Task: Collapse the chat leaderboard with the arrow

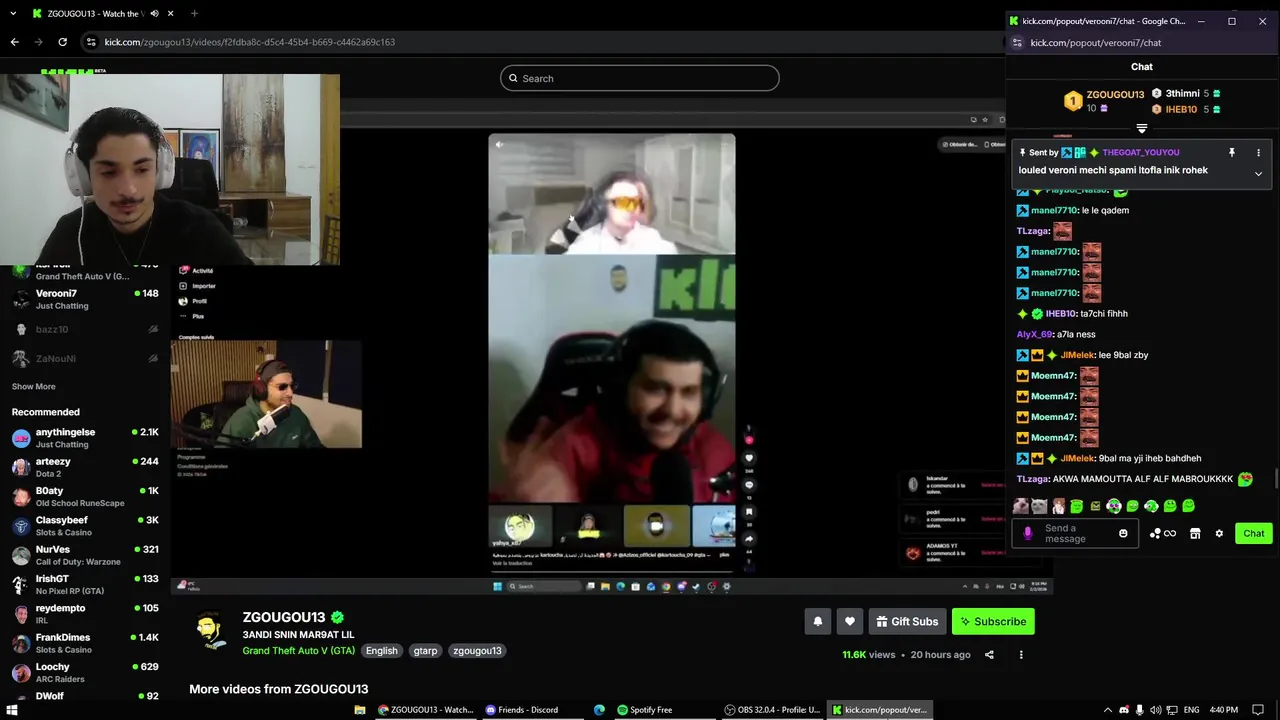Action: [x=1141, y=128]
